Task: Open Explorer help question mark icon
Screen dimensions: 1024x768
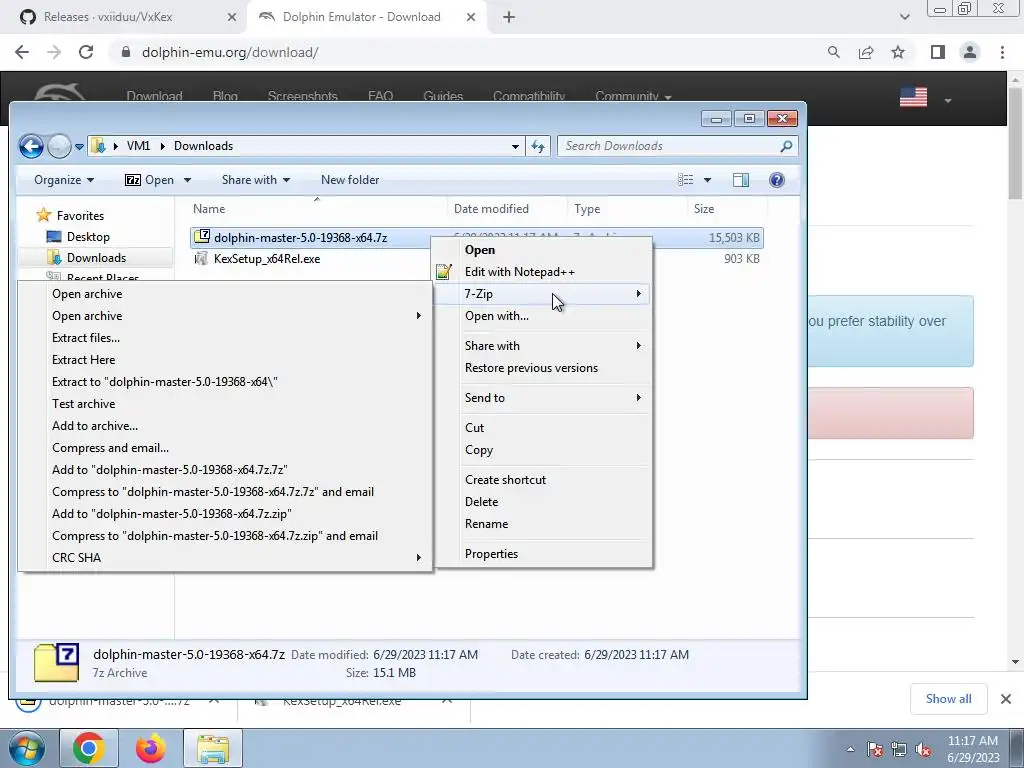Action: coord(776,180)
